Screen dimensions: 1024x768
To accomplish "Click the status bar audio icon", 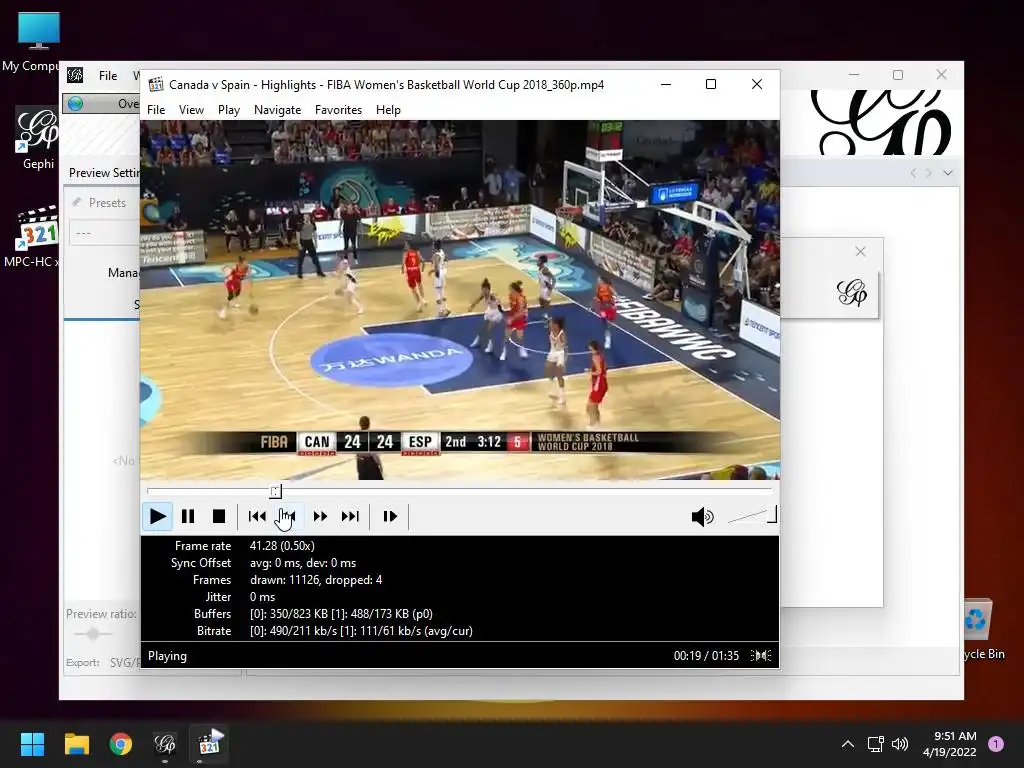I will [x=761, y=656].
